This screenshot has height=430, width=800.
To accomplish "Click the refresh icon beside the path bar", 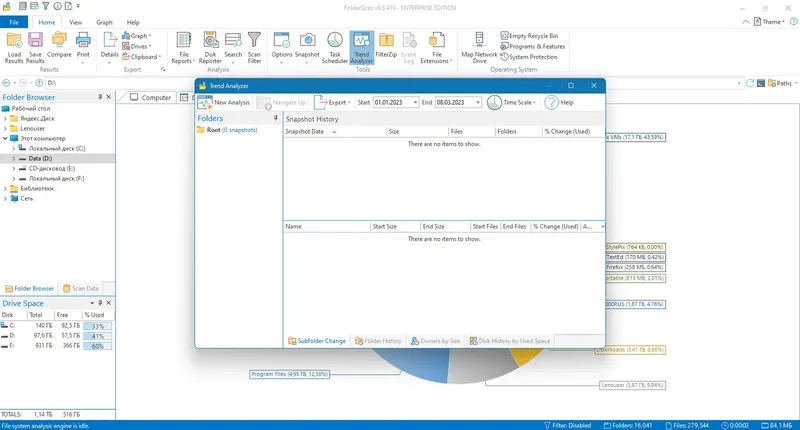I will (x=750, y=83).
